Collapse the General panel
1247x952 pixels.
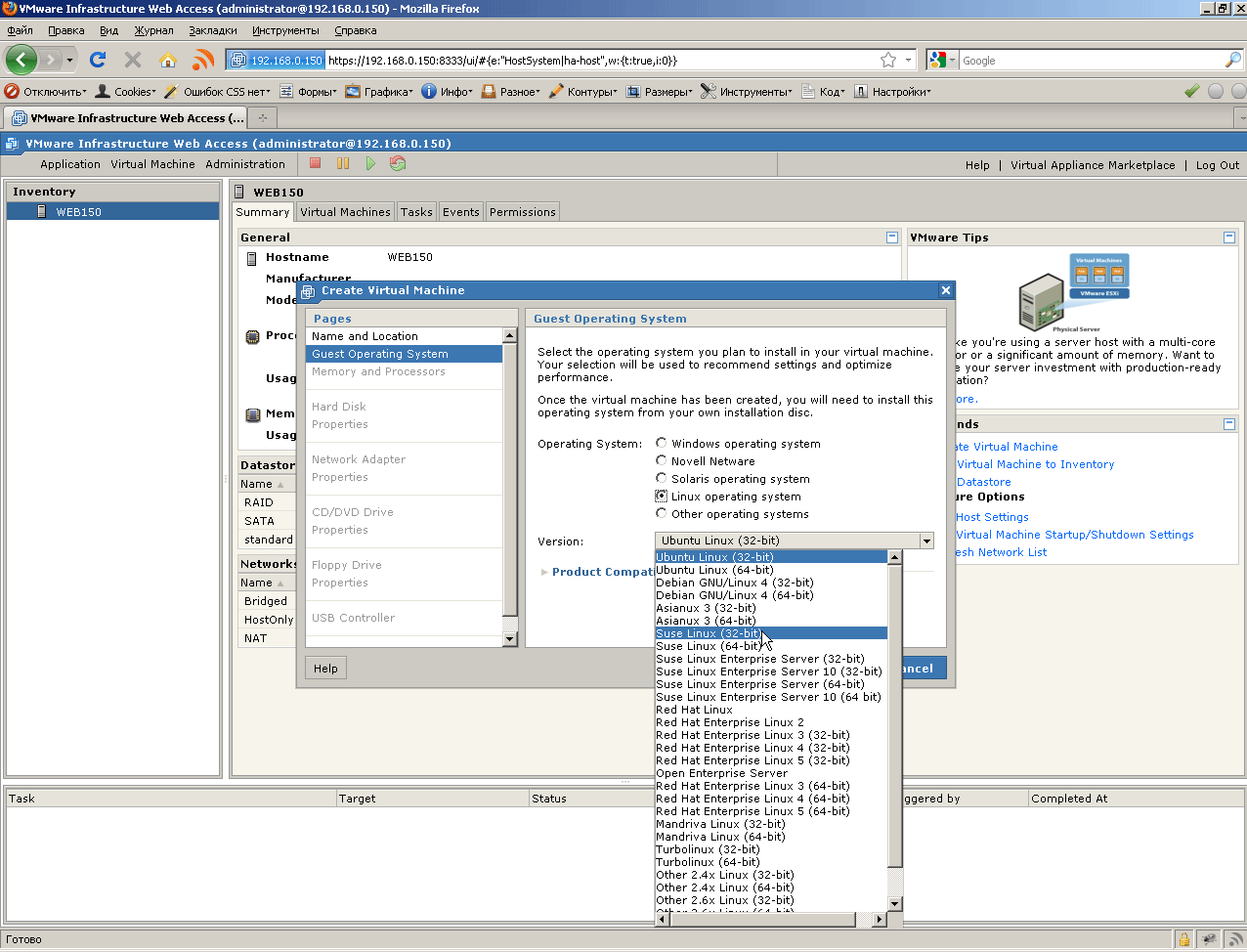click(x=892, y=237)
